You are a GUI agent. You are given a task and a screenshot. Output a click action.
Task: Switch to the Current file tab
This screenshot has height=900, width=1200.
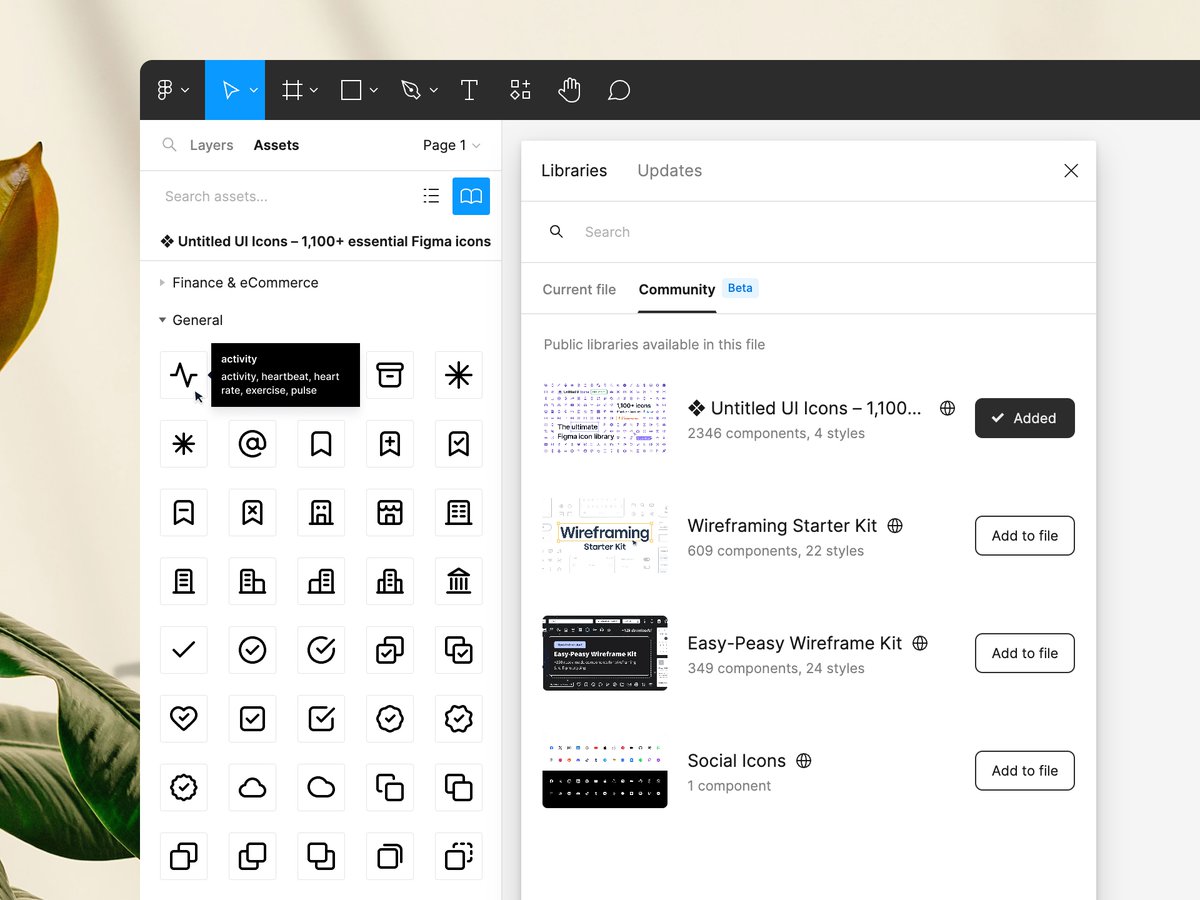click(578, 289)
